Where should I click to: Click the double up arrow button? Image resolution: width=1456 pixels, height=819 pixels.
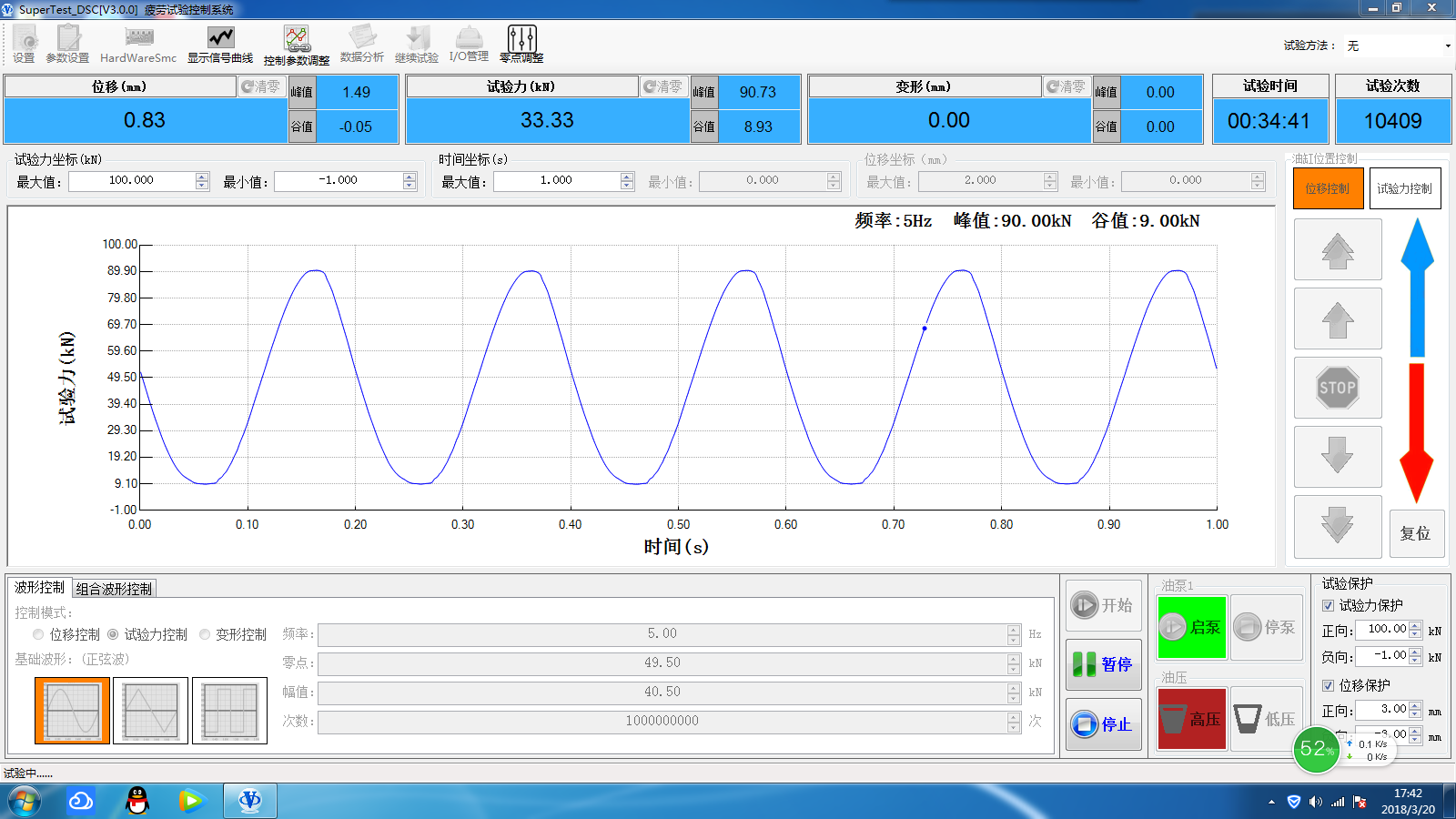pyautogui.click(x=1337, y=250)
